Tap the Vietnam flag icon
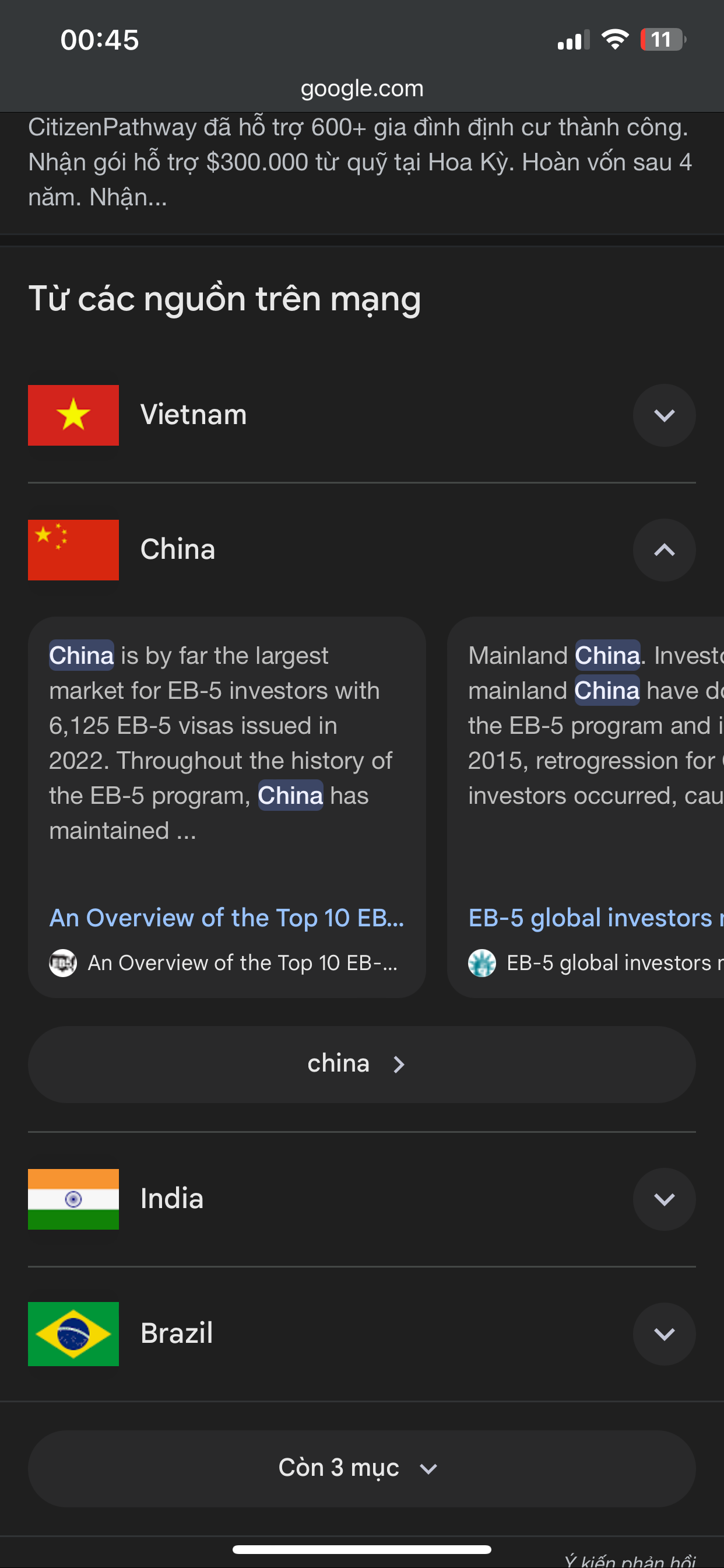 73,415
